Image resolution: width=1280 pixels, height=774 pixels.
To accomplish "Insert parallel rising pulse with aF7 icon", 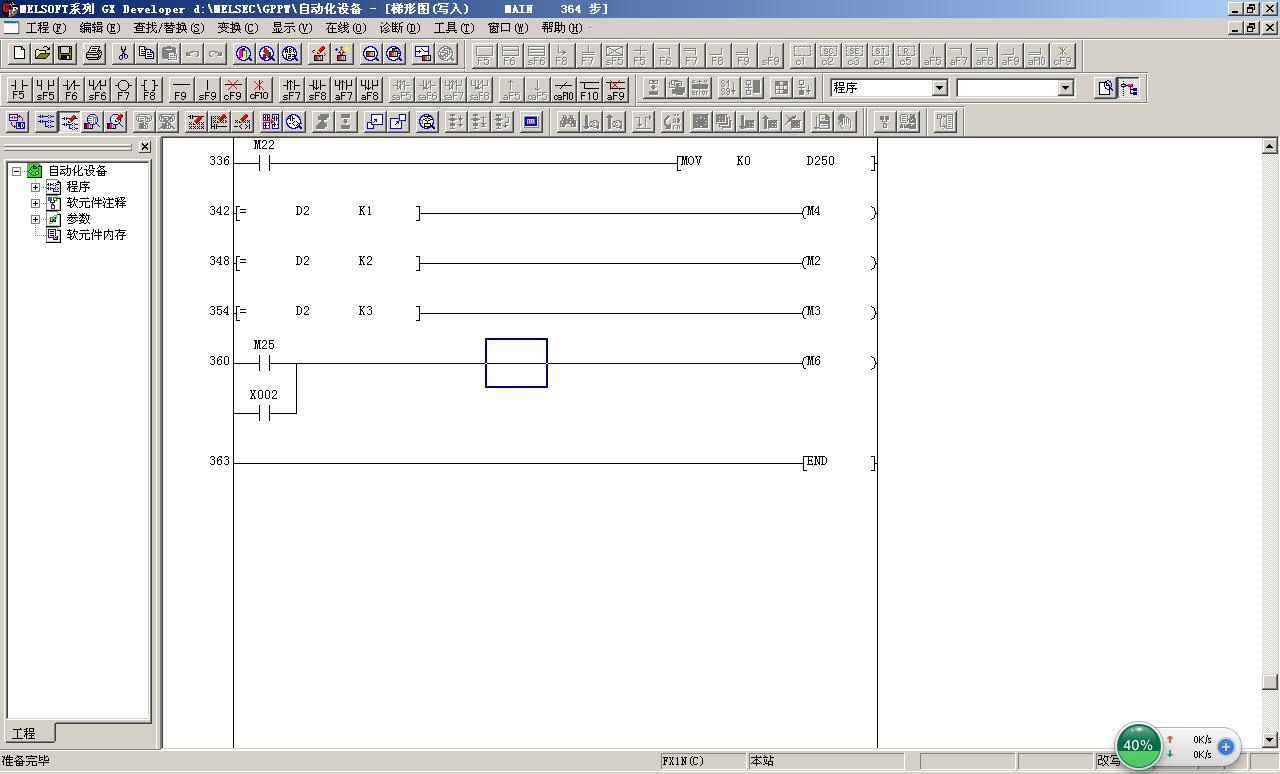I will click(x=343, y=89).
